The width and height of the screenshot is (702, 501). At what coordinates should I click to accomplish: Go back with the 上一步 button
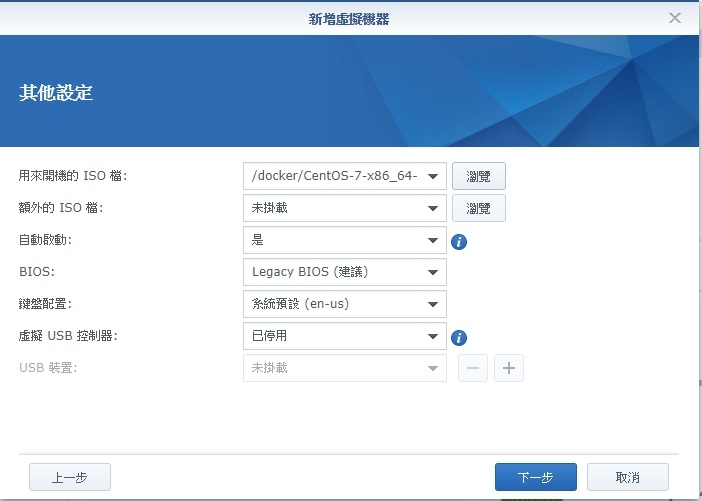click(x=70, y=477)
